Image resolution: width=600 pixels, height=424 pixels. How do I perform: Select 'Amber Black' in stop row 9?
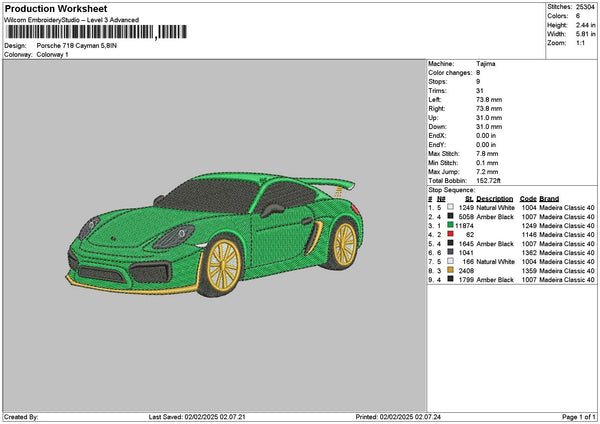click(x=495, y=280)
